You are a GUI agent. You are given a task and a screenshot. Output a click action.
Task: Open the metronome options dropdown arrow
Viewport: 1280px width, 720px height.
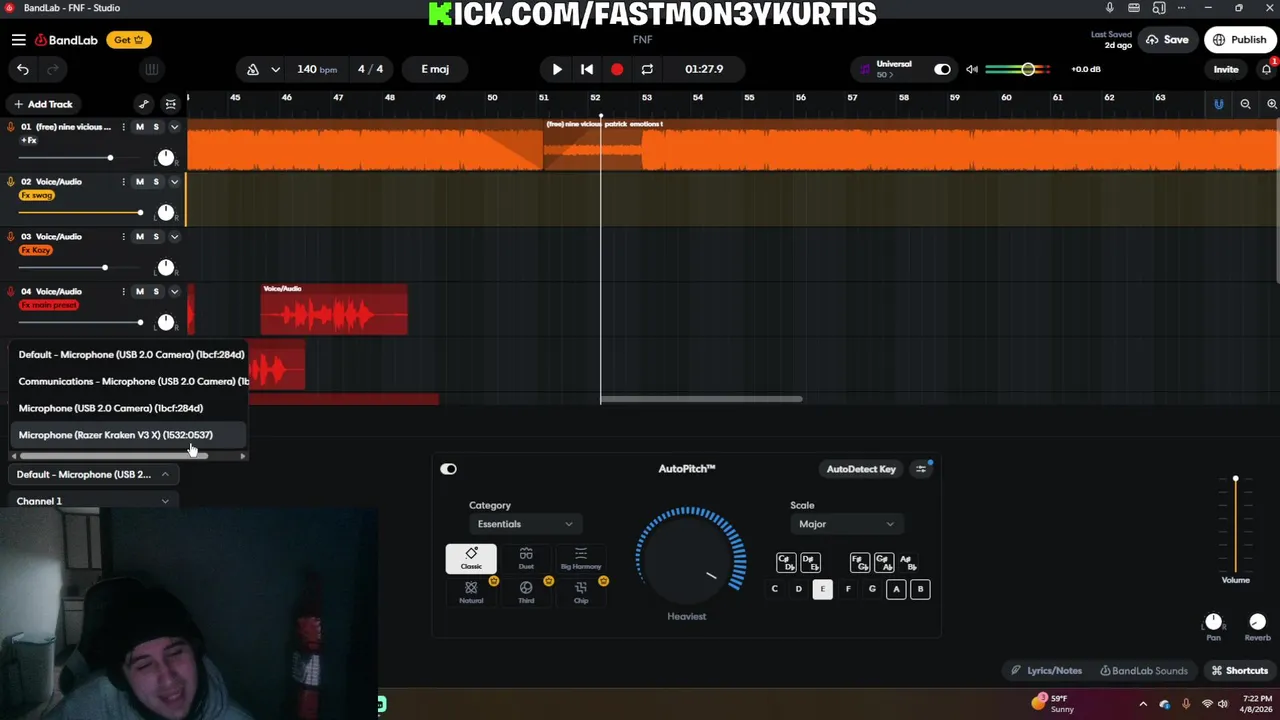pos(275,69)
